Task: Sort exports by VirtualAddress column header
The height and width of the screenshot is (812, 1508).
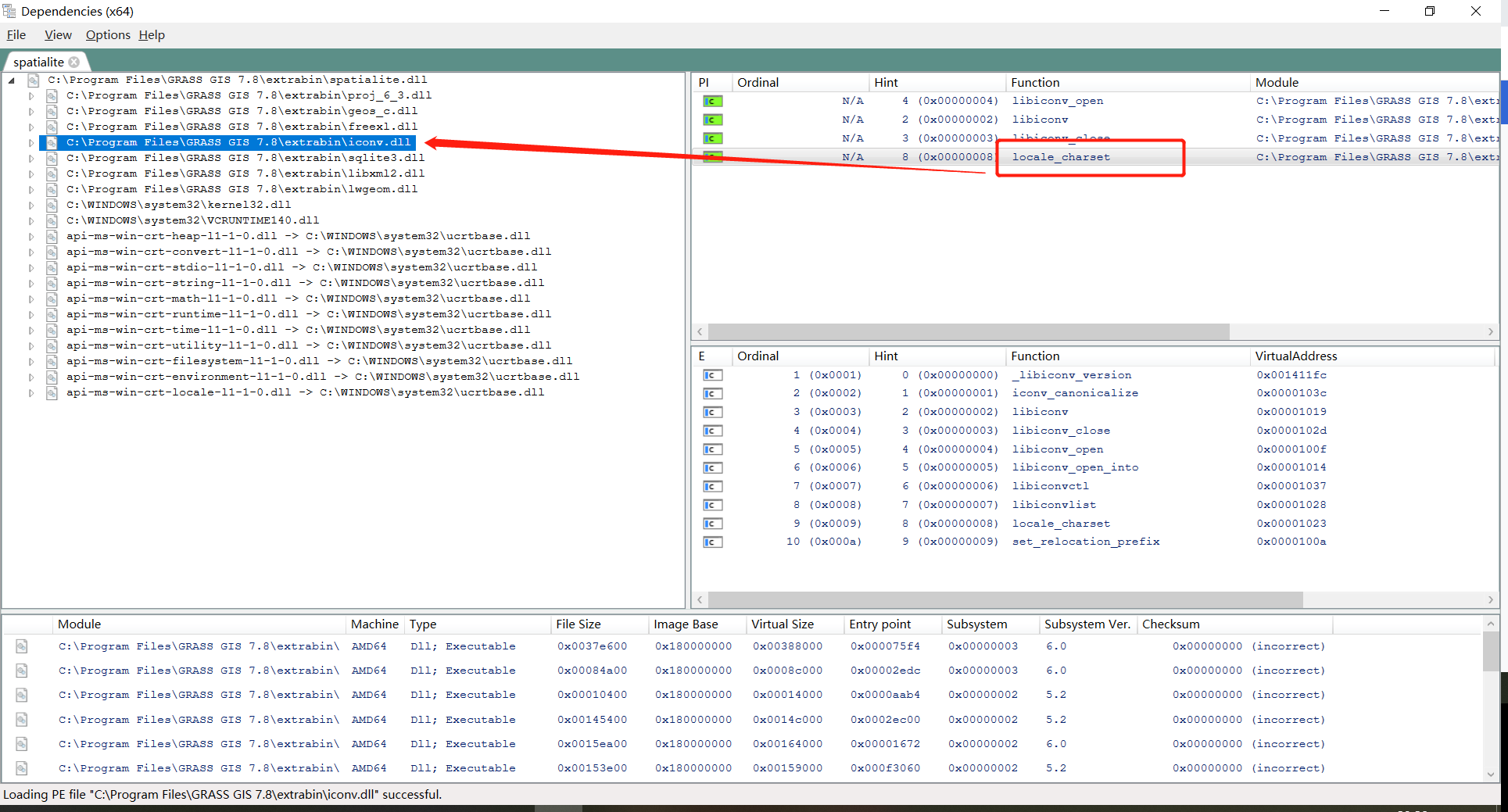Action: pyautogui.click(x=1371, y=356)
